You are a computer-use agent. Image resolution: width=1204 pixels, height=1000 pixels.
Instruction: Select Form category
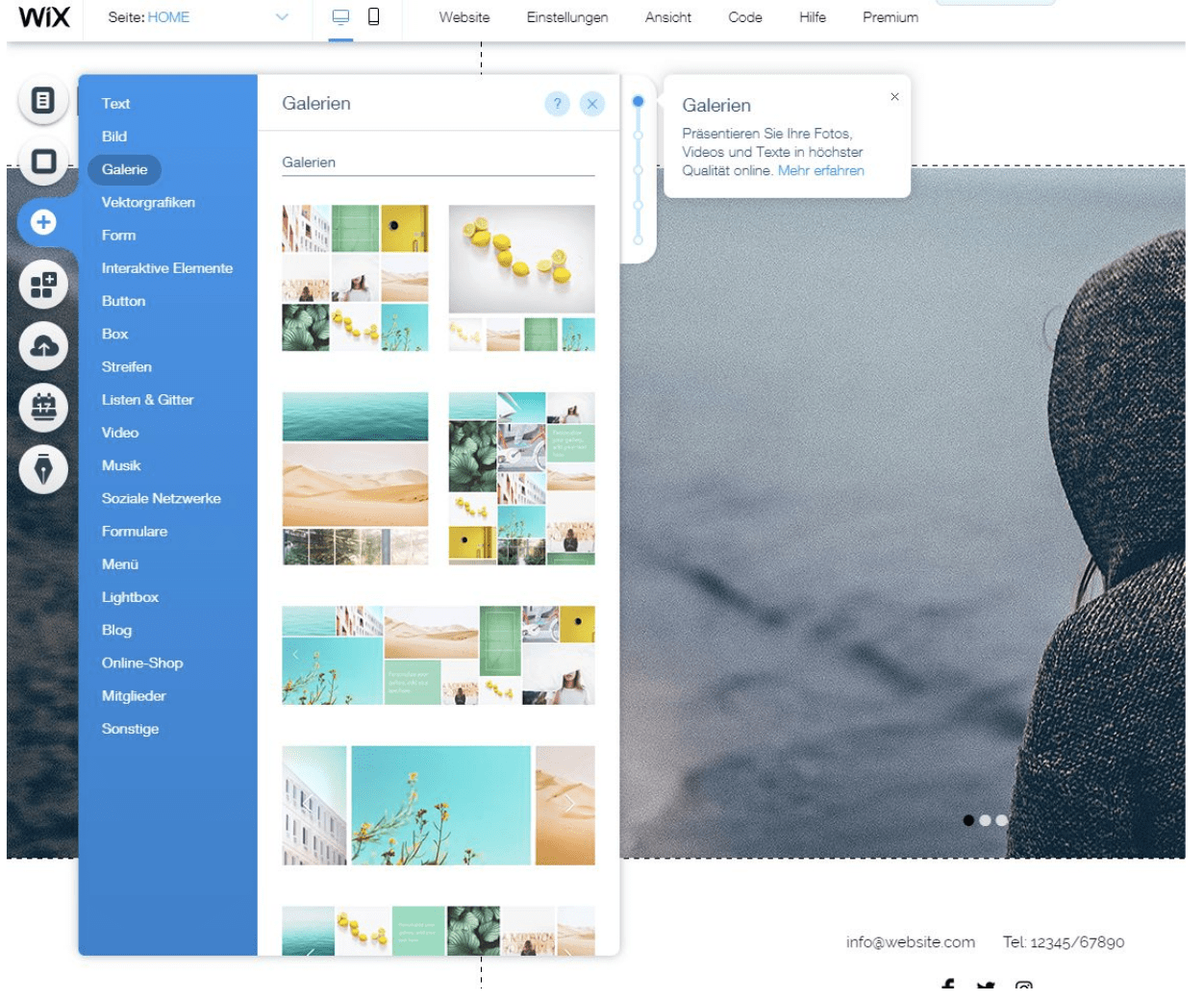[x=118, y=236]
